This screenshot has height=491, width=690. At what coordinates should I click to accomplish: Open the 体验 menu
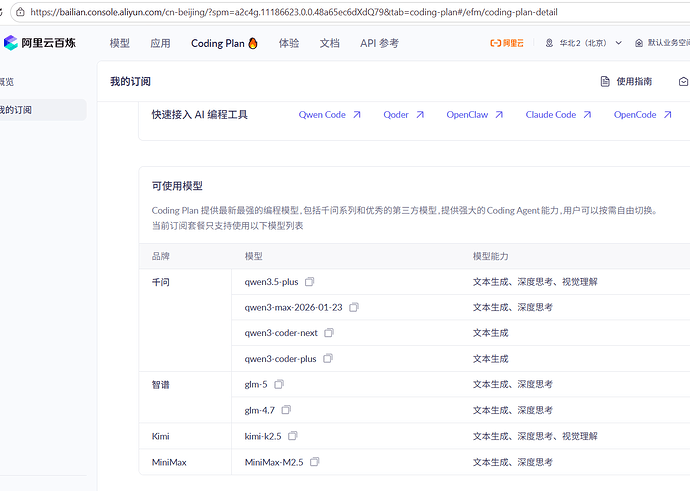point(289,43)
